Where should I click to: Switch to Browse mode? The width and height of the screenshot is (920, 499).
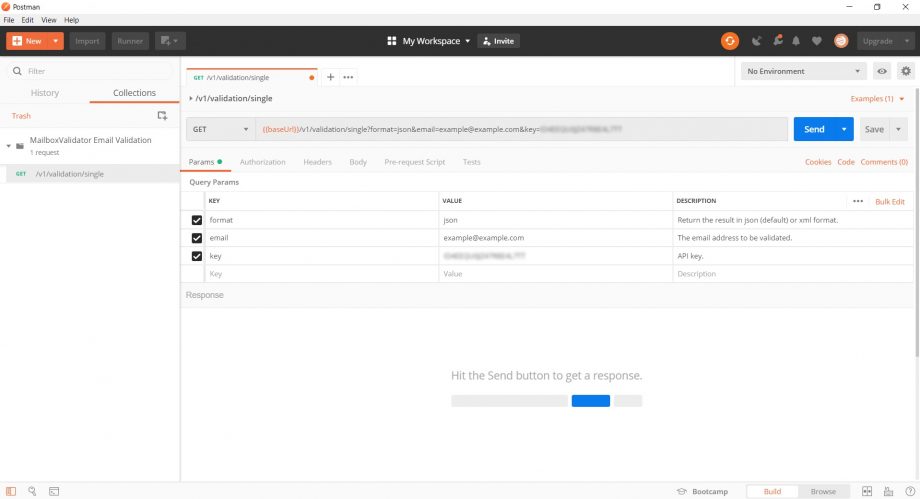point(823,491)
